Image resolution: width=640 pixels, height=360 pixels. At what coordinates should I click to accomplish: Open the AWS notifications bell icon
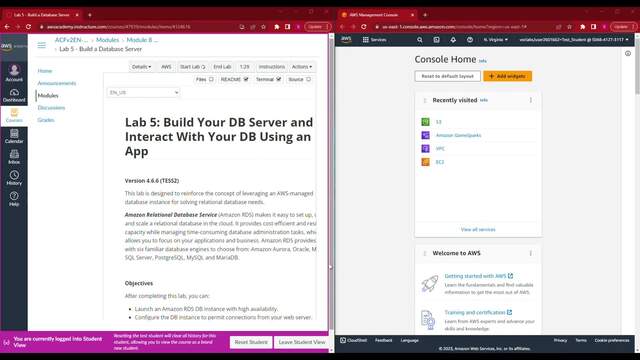tap(453, 40)
